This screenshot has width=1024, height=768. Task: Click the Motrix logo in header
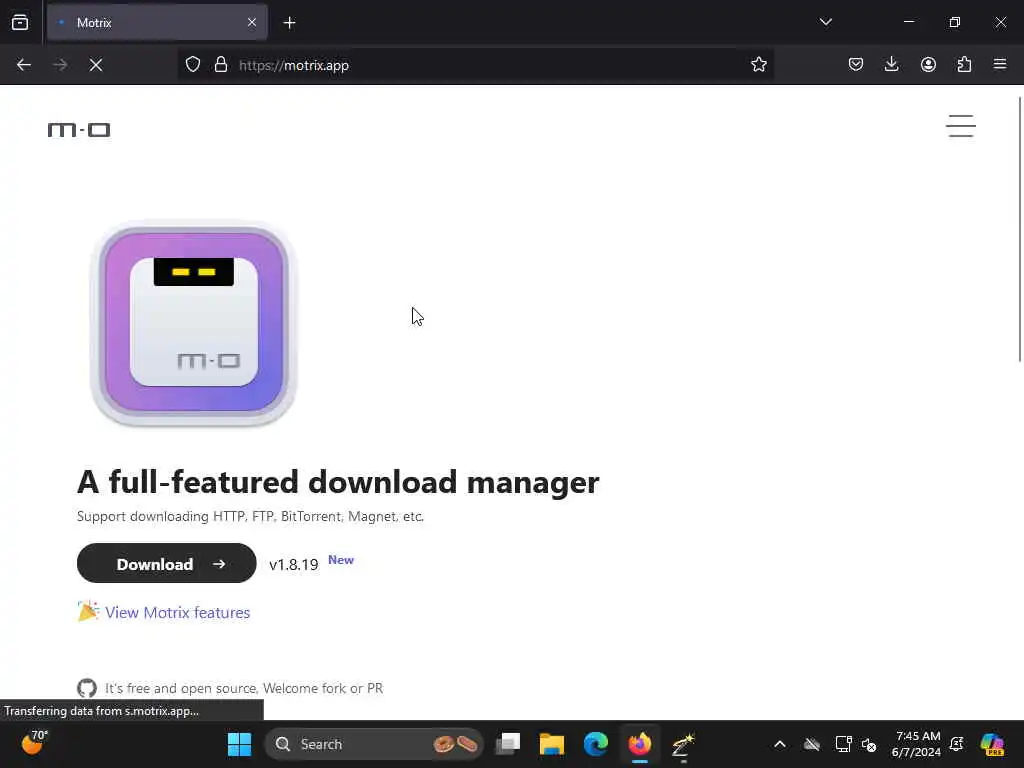pyautogui.click(x=79, y=130)
